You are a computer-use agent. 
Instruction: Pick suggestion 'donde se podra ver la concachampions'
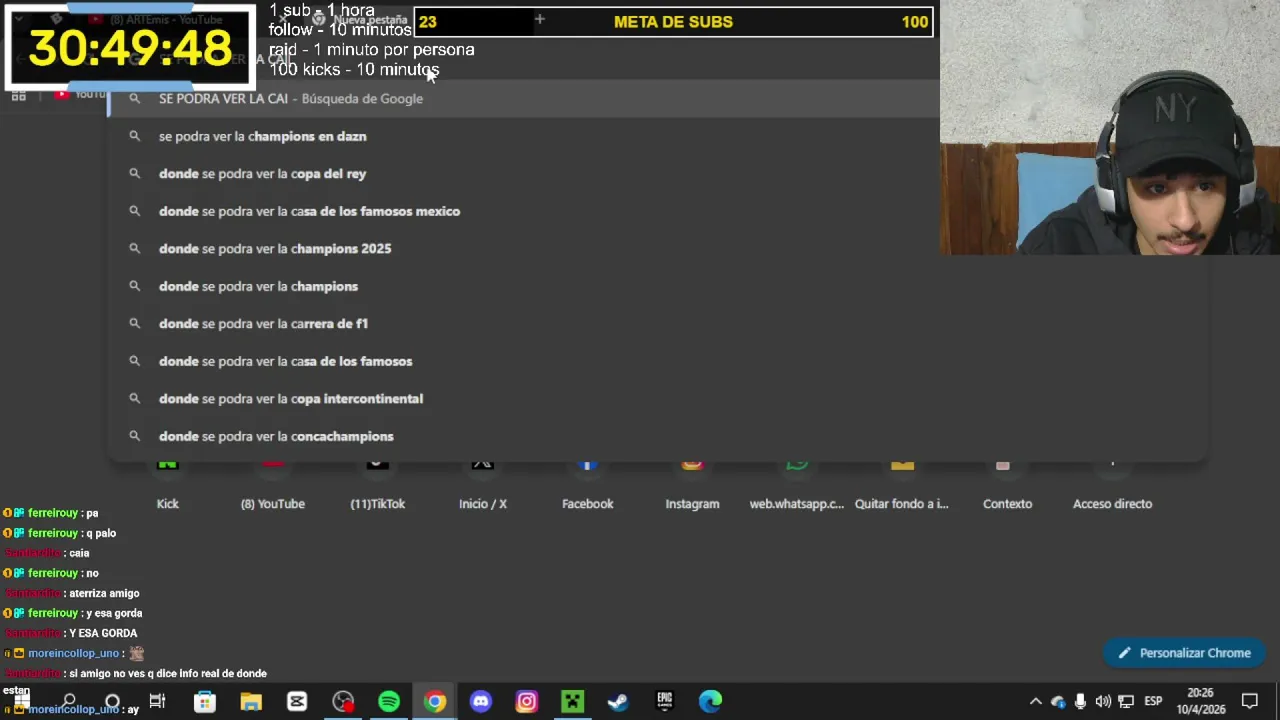pyautogui.click(x=657, y=436)
